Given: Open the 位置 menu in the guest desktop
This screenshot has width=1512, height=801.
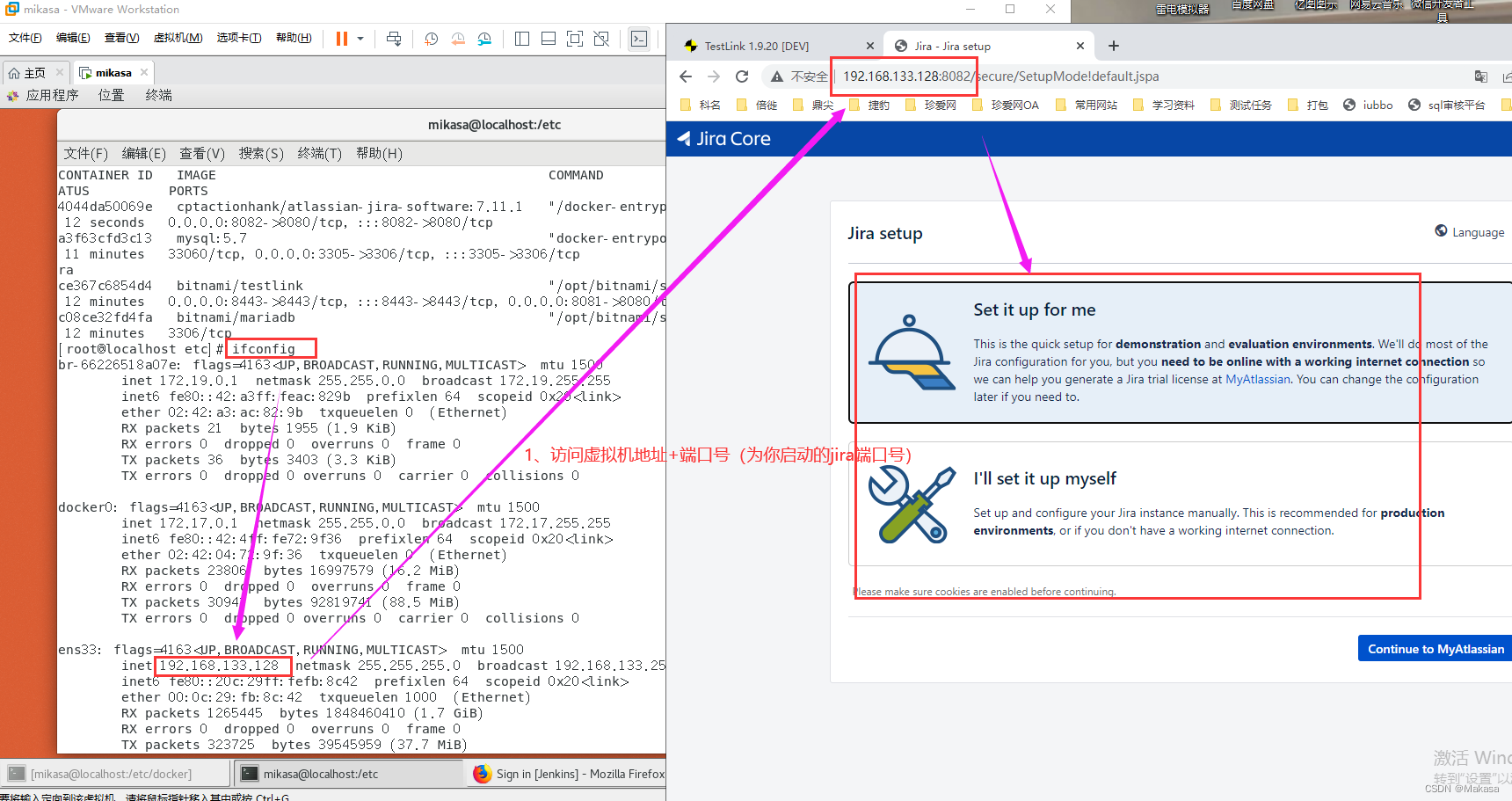Looking at the screenshot, I should tap(111, 95).
